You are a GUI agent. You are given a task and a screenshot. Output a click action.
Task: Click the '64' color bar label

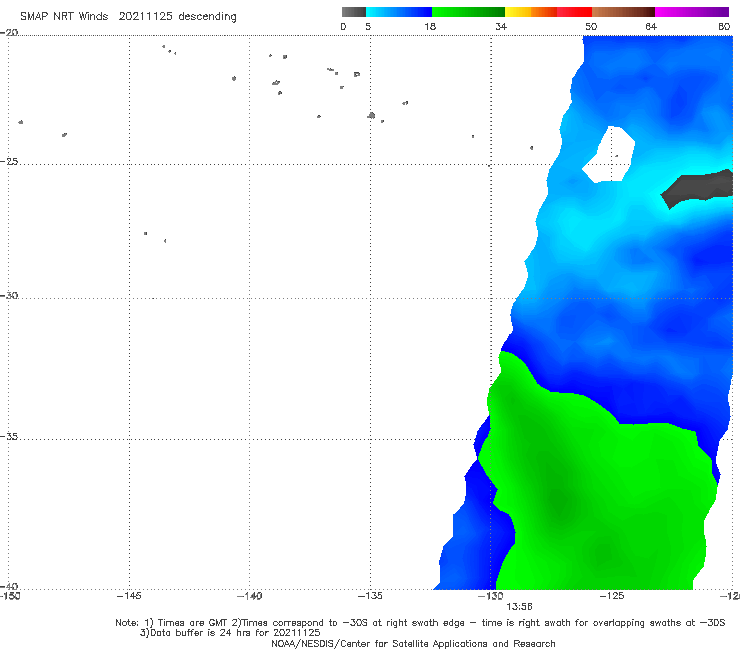(651, 26)
